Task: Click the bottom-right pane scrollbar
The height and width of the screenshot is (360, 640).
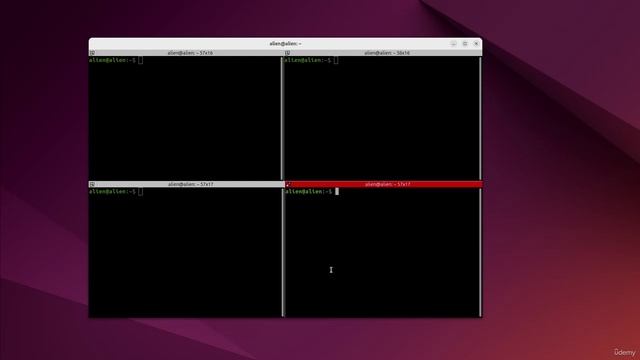Action: [x=480, y=252]
